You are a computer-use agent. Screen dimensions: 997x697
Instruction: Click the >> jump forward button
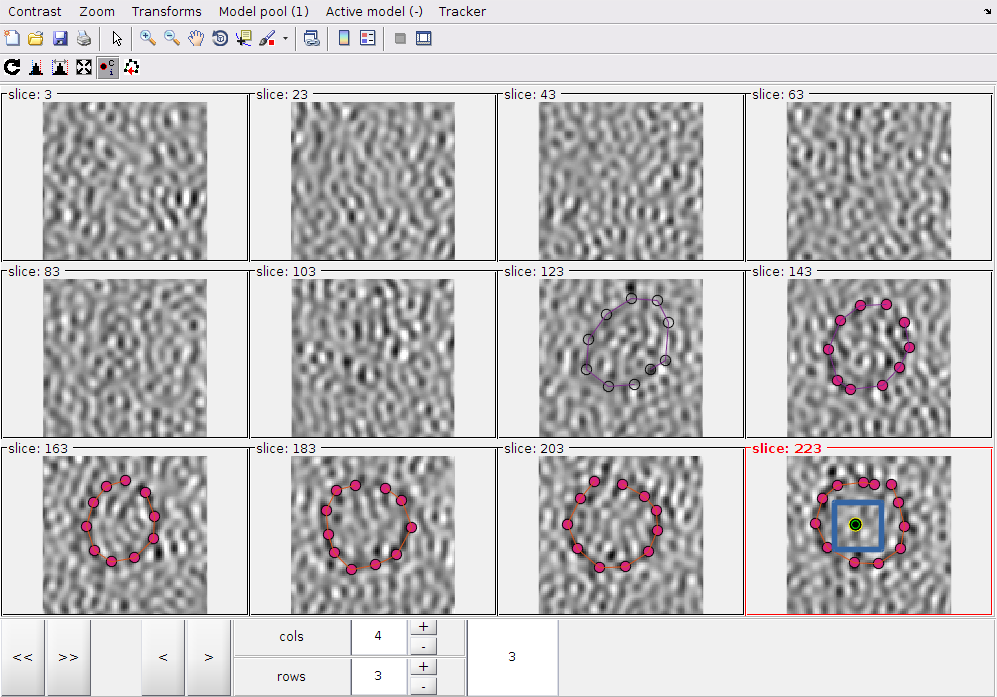tap(68, 658)
